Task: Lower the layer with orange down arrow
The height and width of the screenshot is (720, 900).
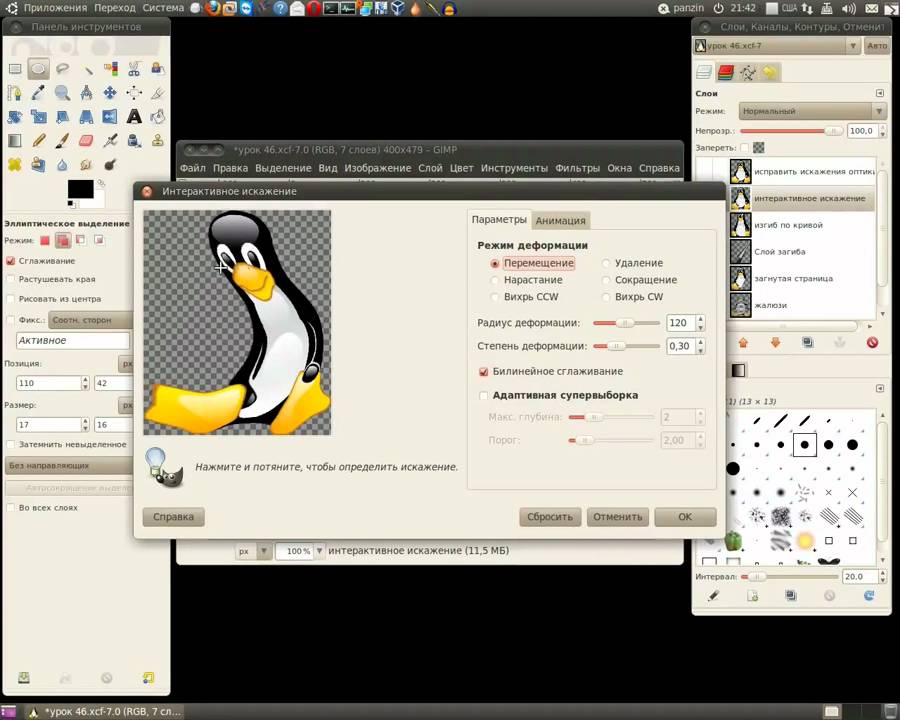Action: [x=775, y=343]
